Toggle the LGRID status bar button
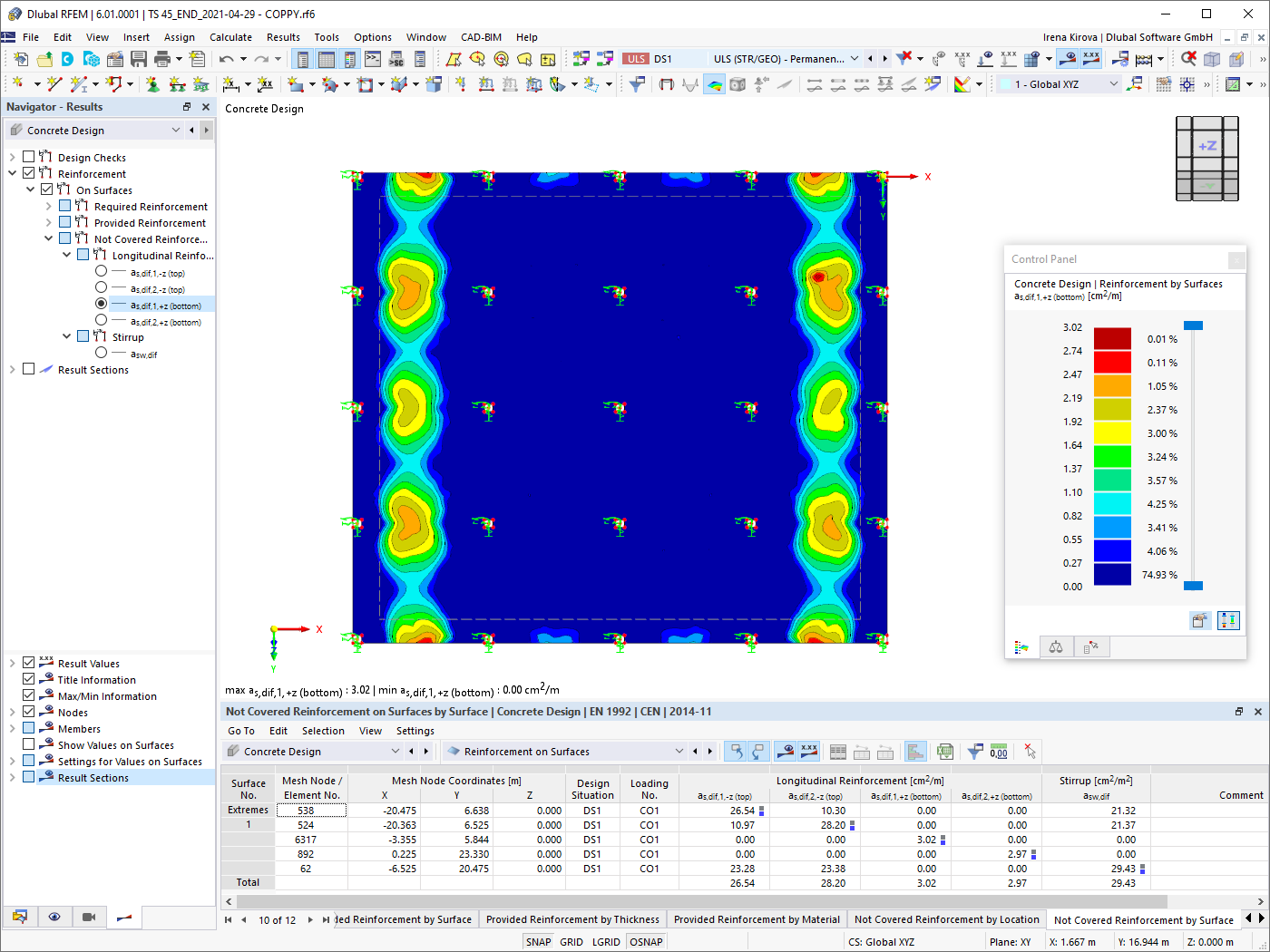This screenshot has height=952, width=1270. 606,942
